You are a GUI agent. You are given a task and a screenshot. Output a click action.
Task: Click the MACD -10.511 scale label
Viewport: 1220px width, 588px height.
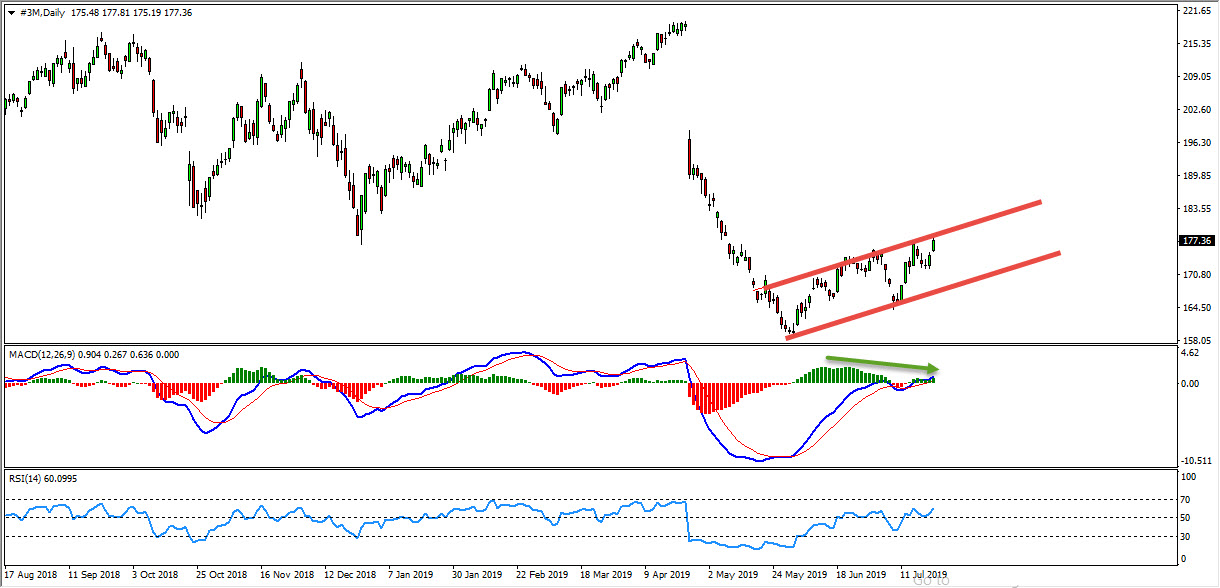(x=1194, y=460)
